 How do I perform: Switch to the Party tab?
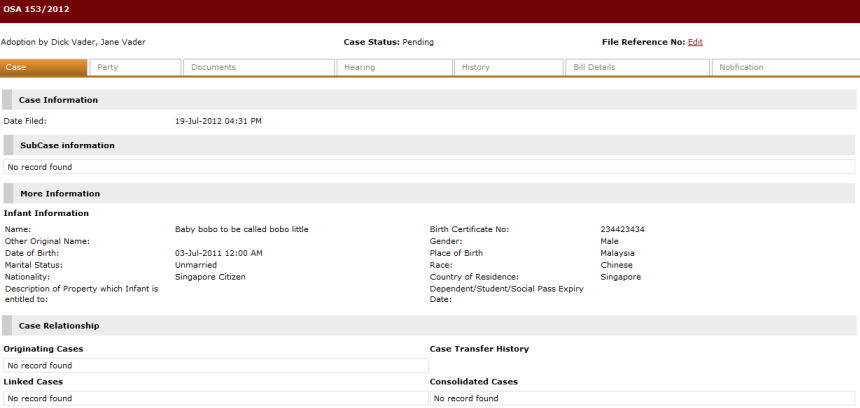click(134, 67)
